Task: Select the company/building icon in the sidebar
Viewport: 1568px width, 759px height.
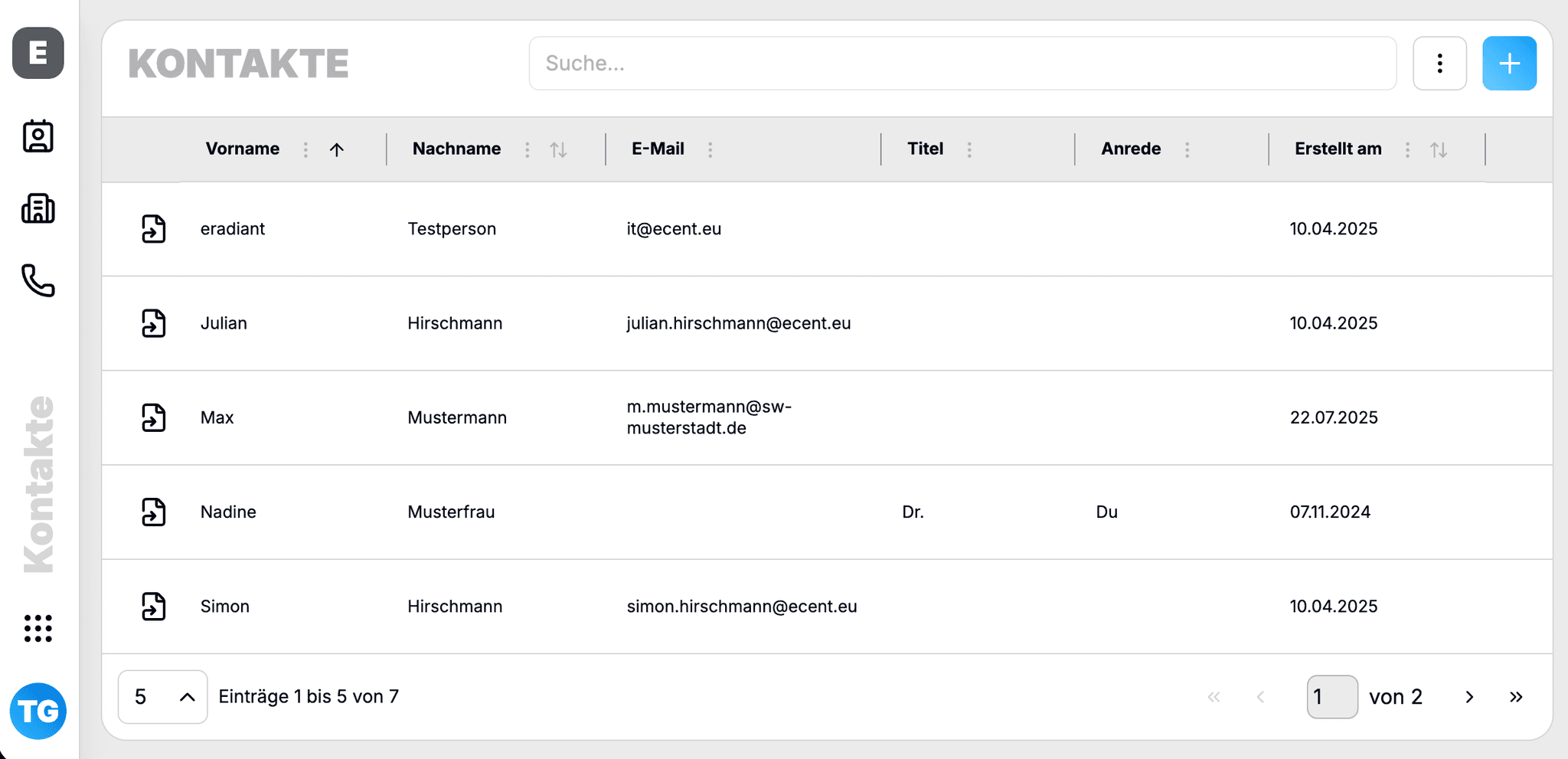Action: pos(38,208)
